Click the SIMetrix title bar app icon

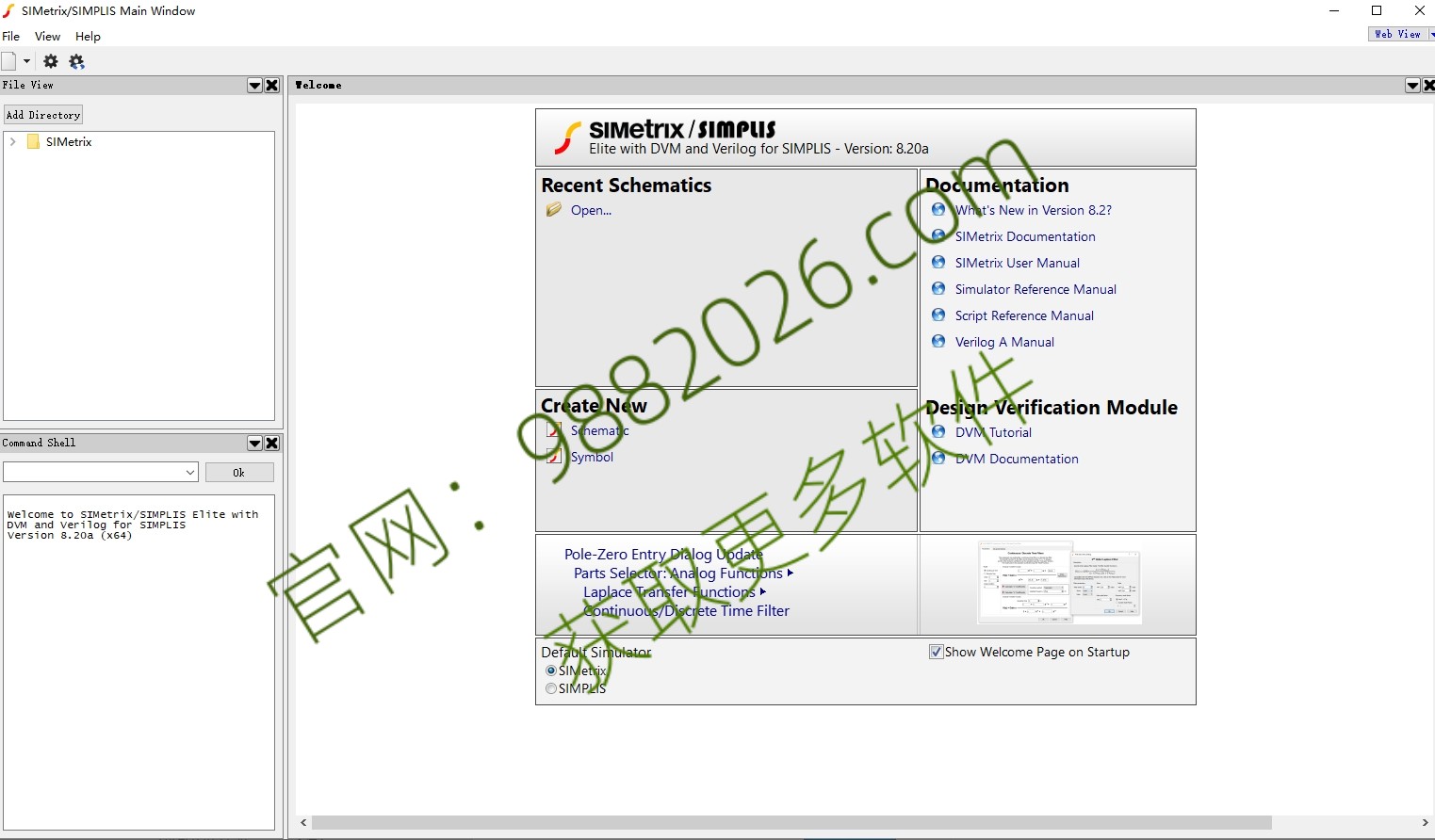point(8,11)
